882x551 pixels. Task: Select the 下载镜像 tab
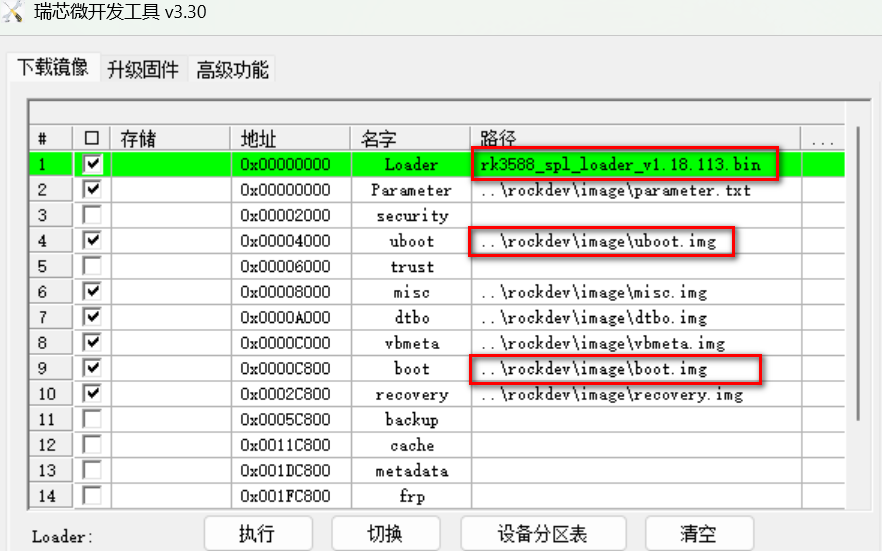[52, 67]
